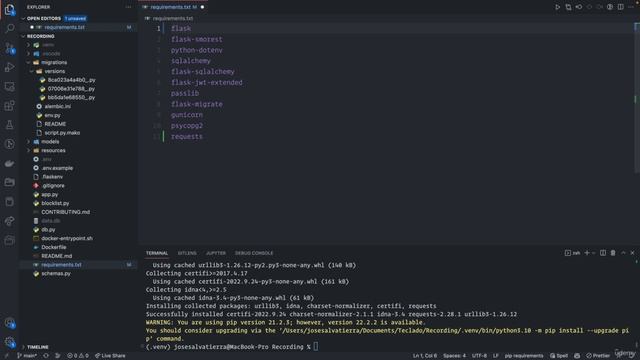Click the Live Share status bar button
Viewport: 640px width, 360px height.
(x=110, y=356)
